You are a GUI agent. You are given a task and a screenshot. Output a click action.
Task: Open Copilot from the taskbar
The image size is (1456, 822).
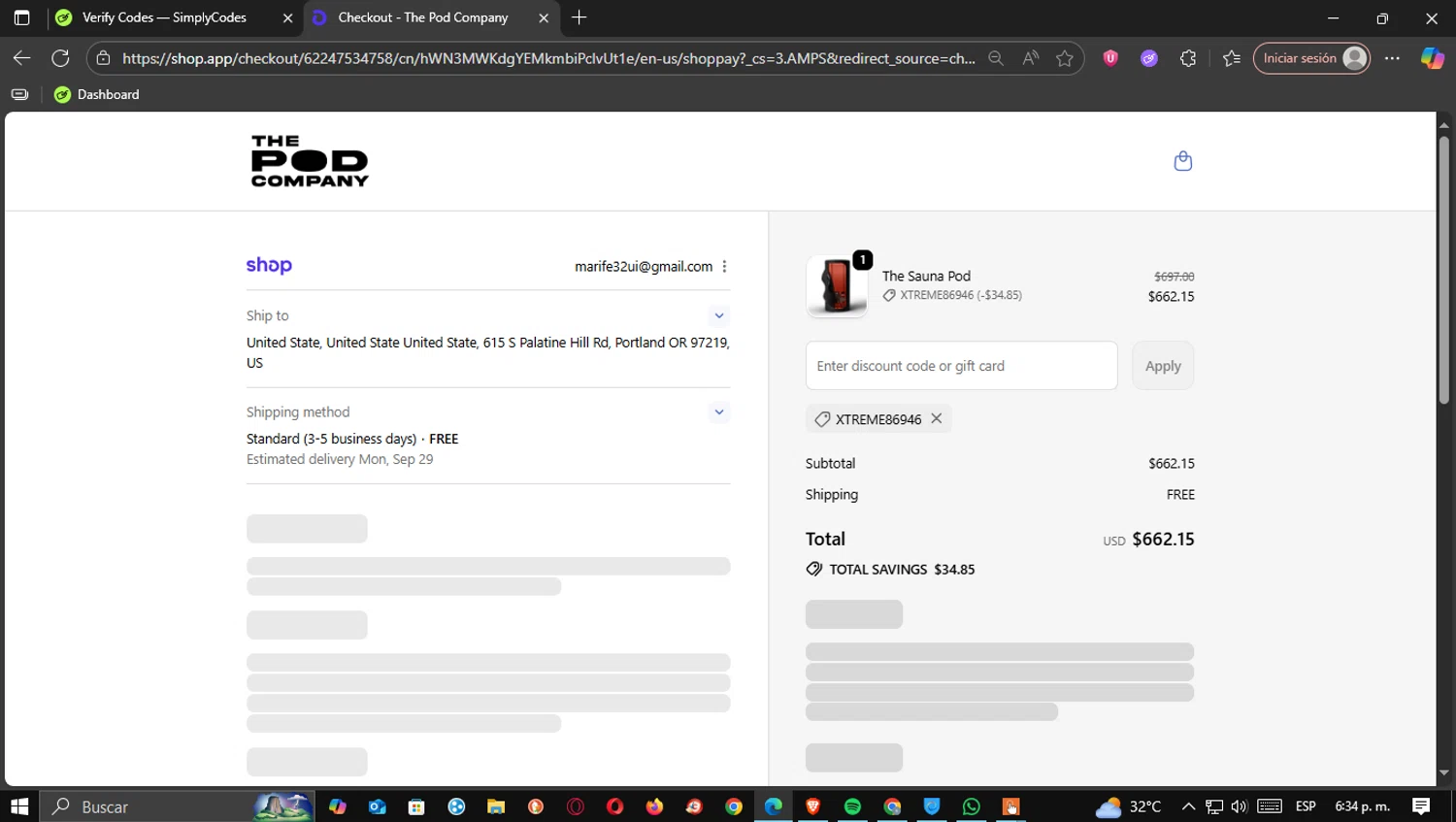(338, 806)
